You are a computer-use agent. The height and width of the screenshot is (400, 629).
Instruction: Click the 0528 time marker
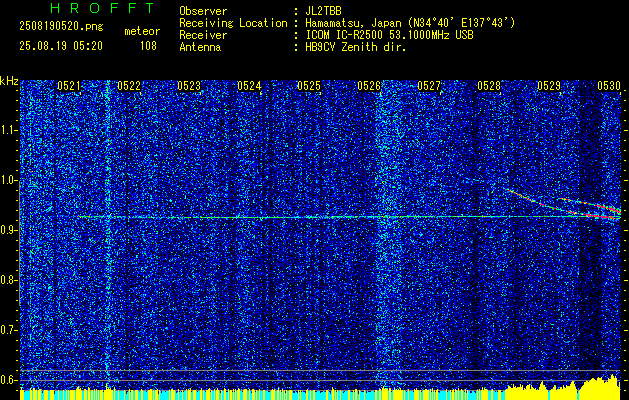pos(489,86)
